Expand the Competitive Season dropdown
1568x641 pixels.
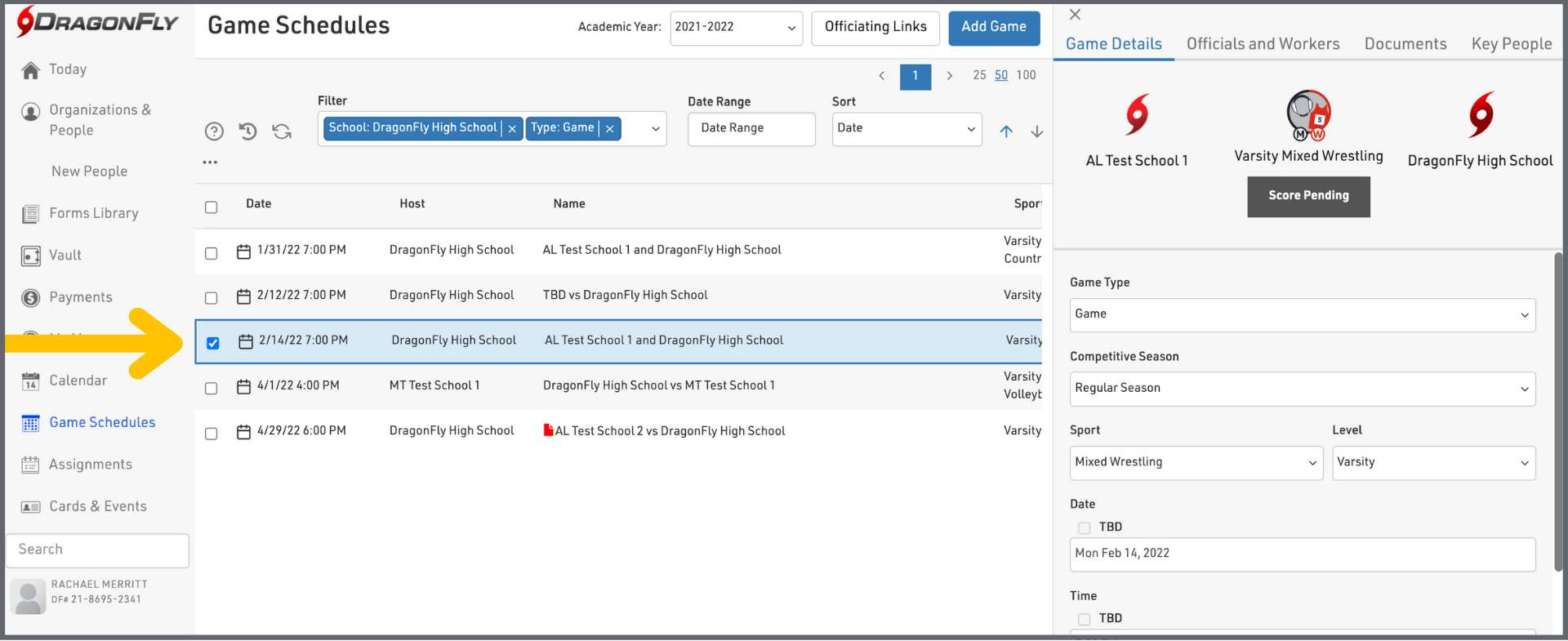[1302, 389]
